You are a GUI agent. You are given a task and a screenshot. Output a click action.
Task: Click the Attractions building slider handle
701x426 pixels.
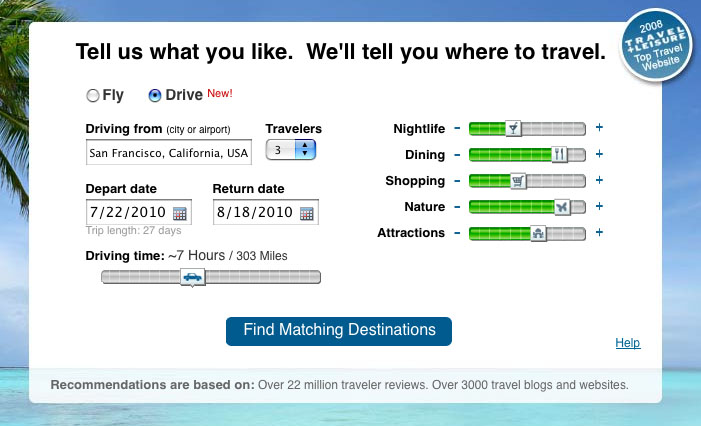[x=538, y=233]
